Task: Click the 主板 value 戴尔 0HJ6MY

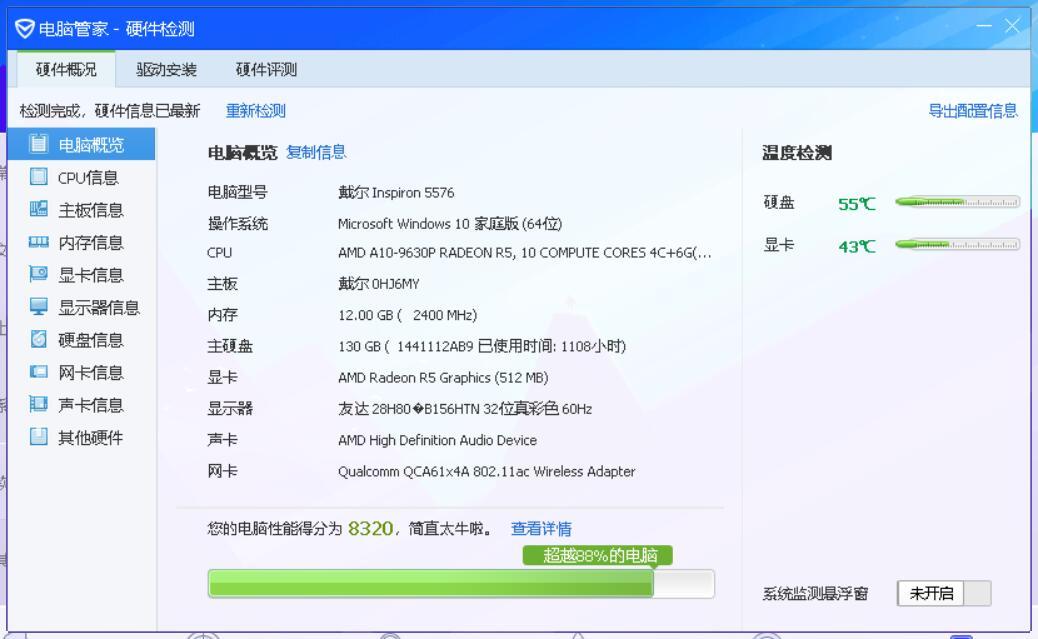Action: 379,283
